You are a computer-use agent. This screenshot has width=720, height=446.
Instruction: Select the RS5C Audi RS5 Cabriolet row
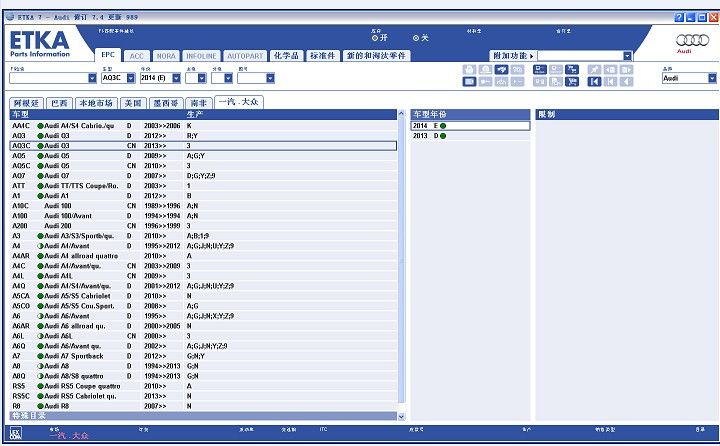tap(203, 396)
